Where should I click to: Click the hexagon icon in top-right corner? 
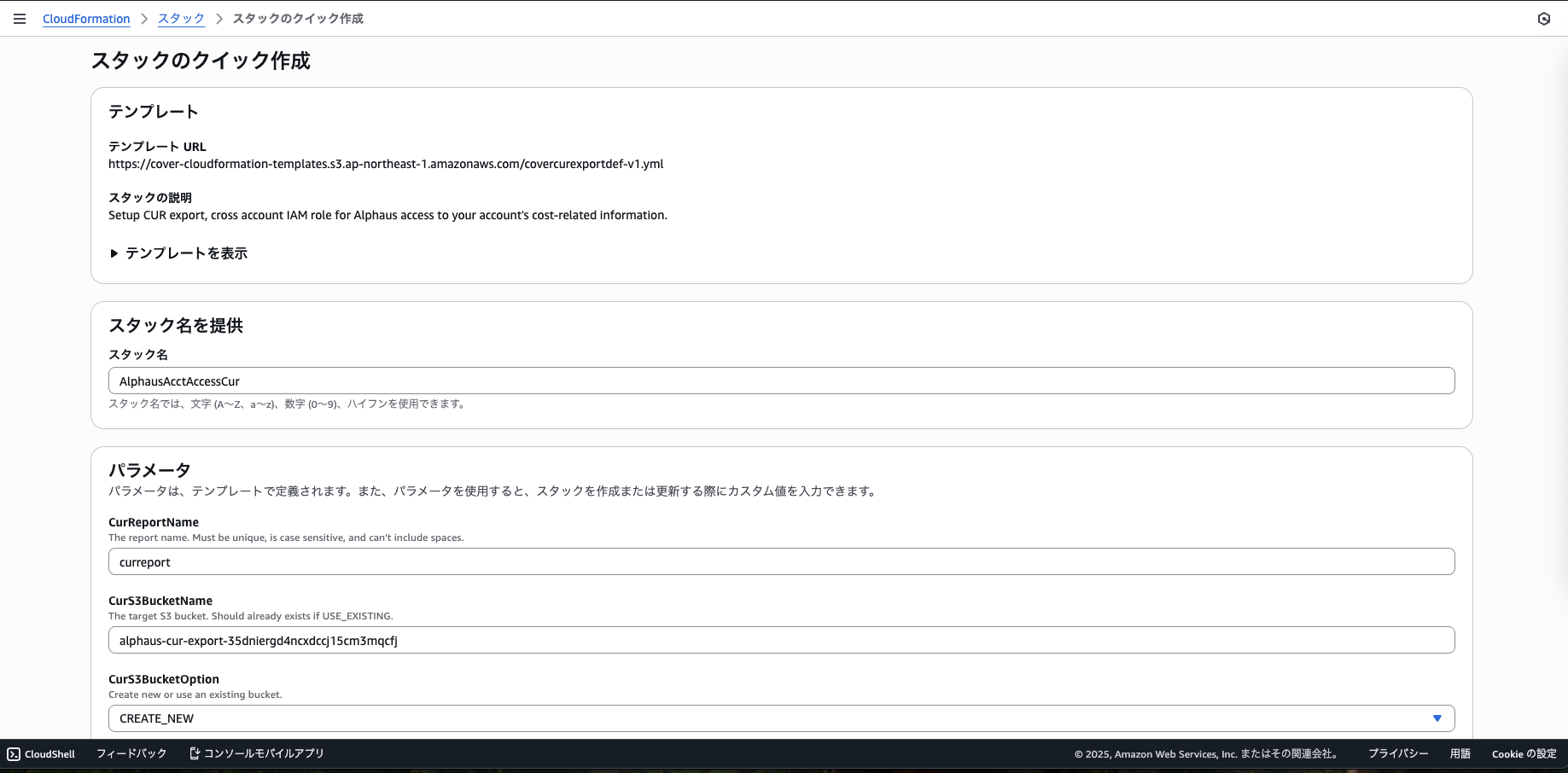pos(1543,19)
